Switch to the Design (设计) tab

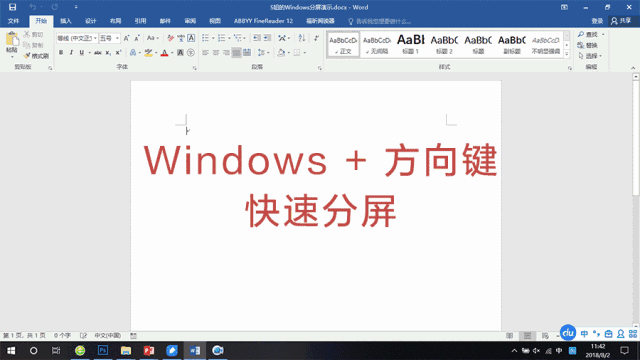(91, 21)
